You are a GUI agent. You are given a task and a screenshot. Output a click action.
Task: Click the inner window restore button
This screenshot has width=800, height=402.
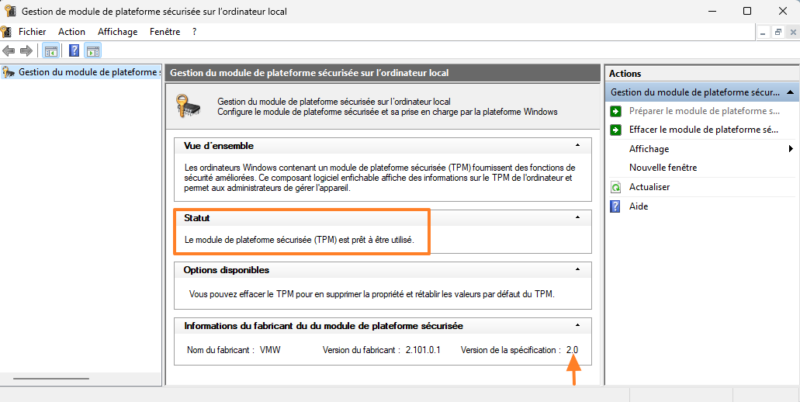coord(778,32)
